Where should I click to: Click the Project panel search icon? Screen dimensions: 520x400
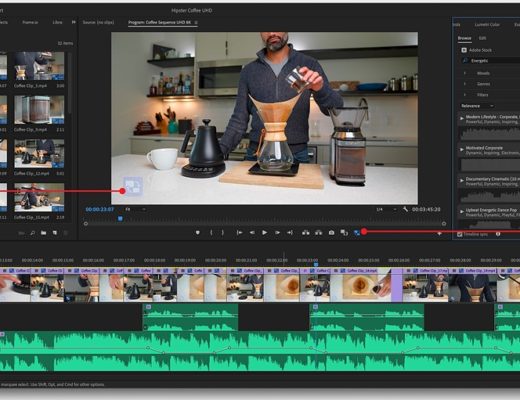32,233
